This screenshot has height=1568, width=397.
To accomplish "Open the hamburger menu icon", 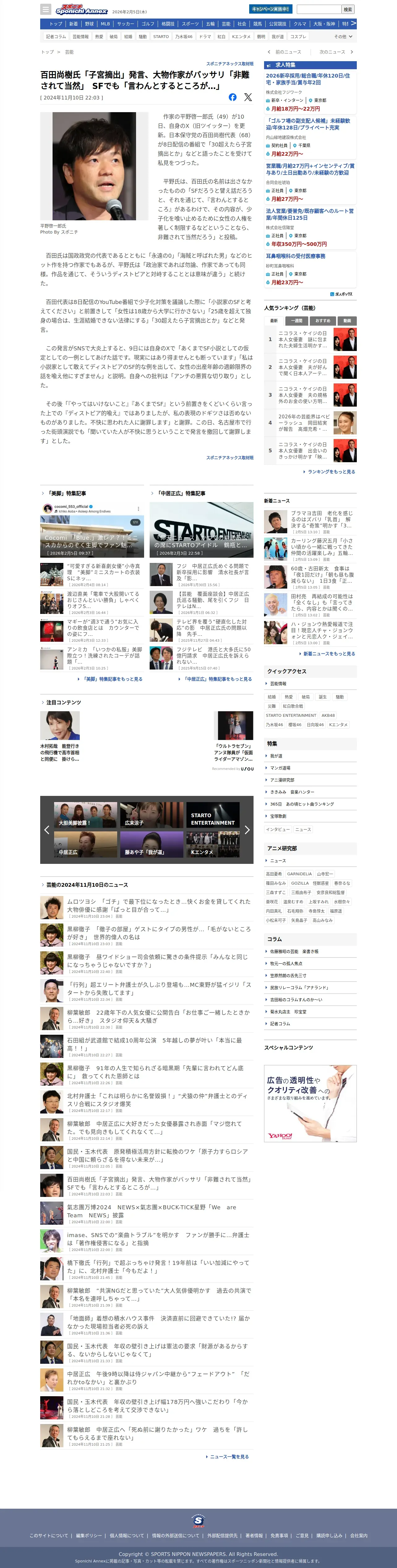I will click(x=46, y=9).
